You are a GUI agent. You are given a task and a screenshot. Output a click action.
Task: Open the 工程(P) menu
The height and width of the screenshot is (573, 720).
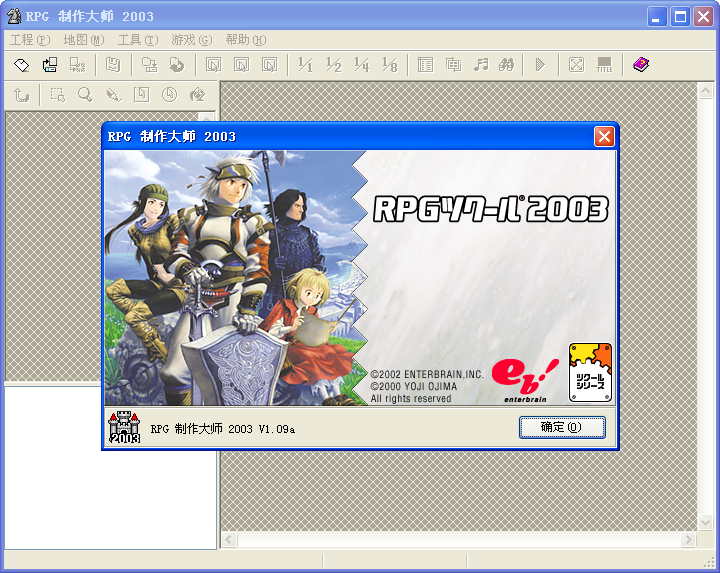[30, 40]
